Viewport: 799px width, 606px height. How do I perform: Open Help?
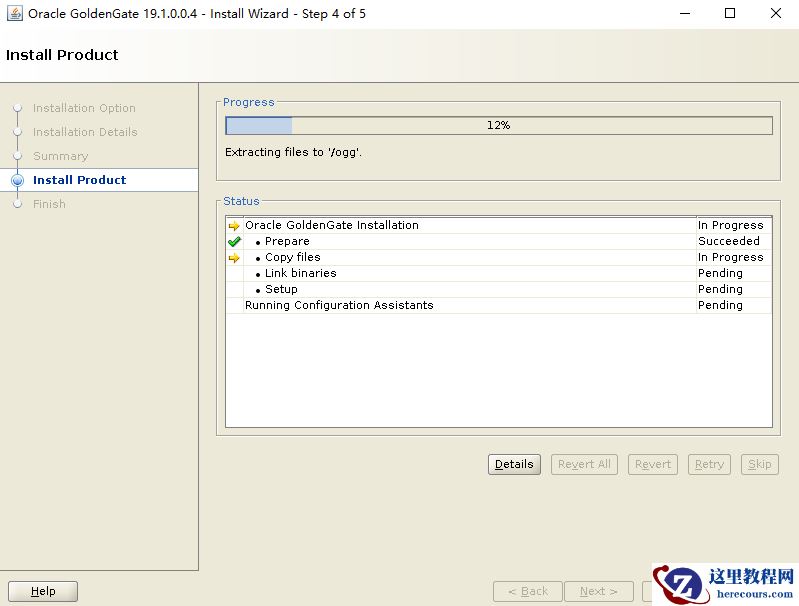coord(43,591)
